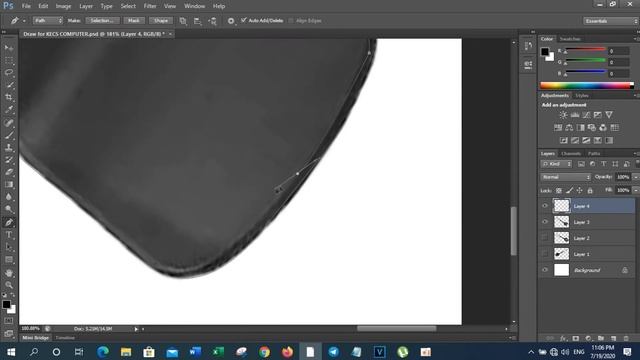Open the Filter menu
The height and width of the screenshot is (360, 640).
150,6
